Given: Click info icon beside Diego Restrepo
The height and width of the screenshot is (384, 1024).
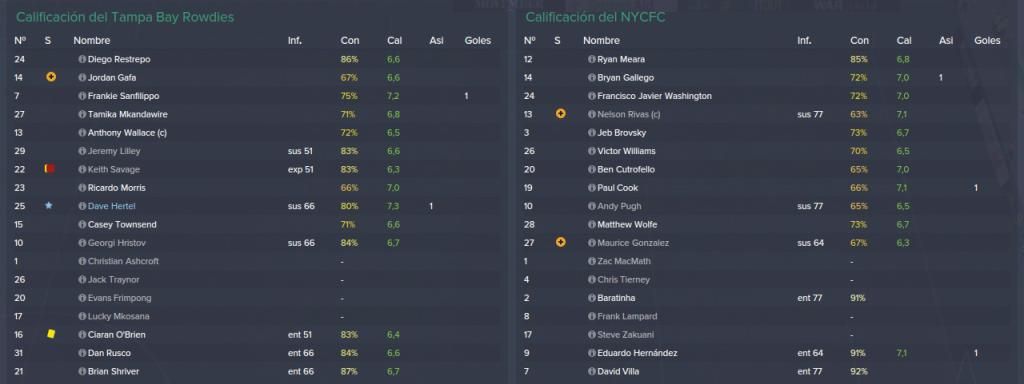Looking at the screenshot, I should coord(82,59).
